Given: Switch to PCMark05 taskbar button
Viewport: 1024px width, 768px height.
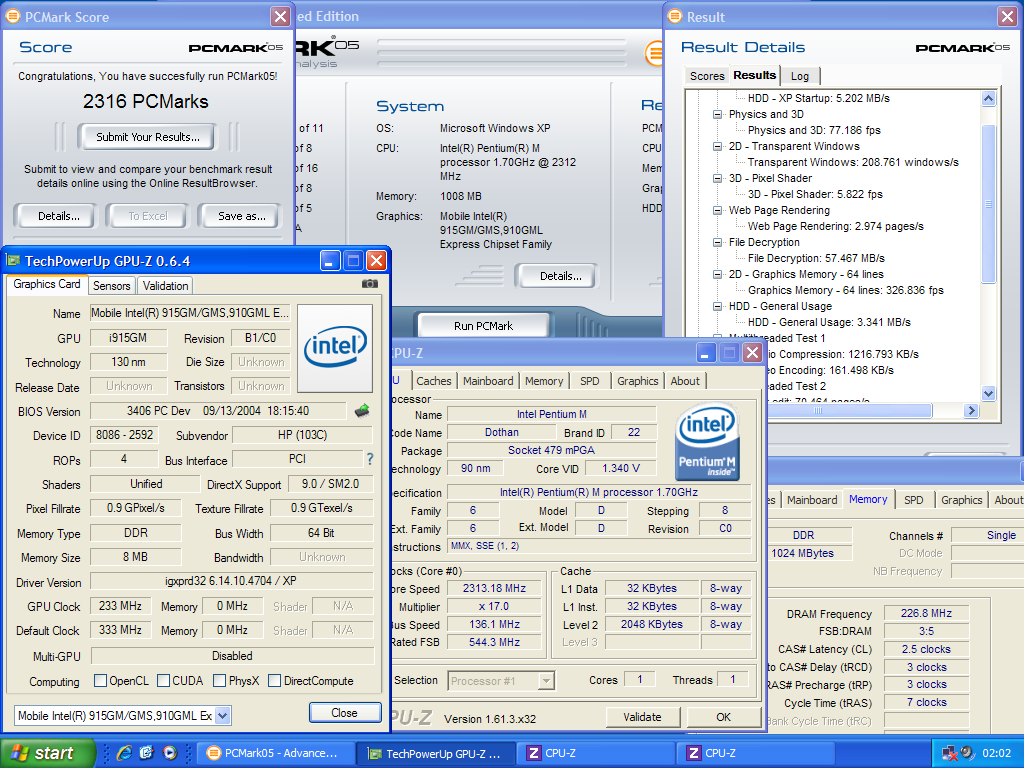Looking at the screenshot, I should coord(275,753).
